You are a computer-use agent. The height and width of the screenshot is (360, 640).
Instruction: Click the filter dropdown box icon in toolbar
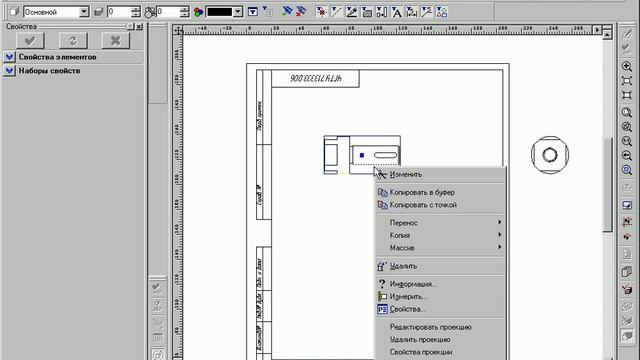point(253,12)
